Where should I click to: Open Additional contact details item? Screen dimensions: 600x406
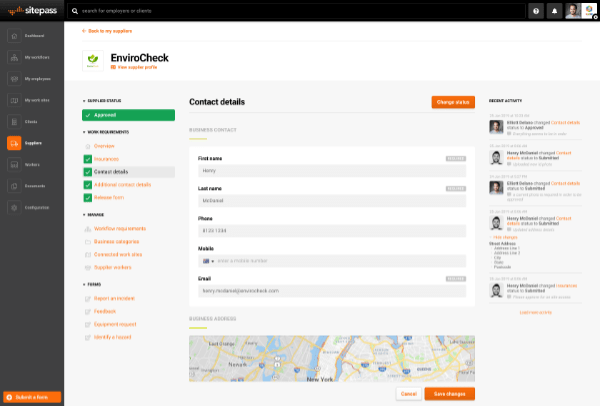(x=122, y=185)
